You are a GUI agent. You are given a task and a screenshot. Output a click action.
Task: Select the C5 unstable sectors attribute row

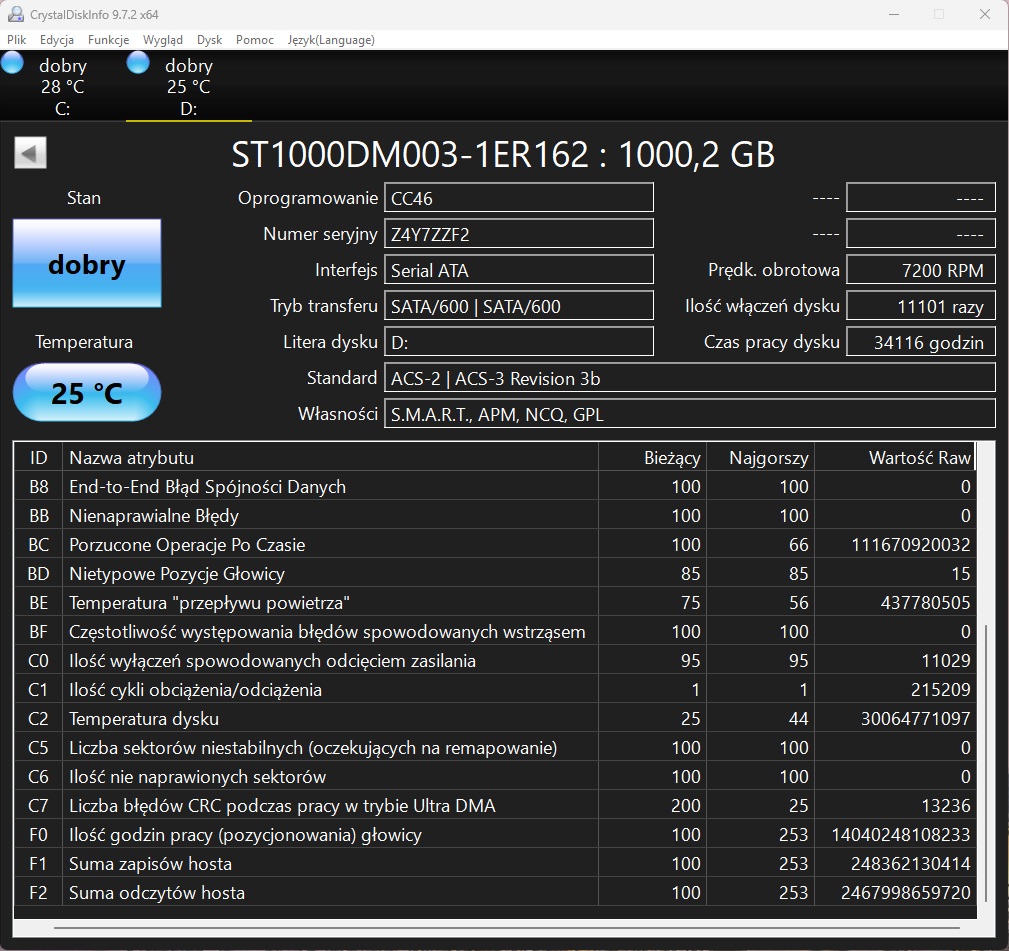(313, 748)
